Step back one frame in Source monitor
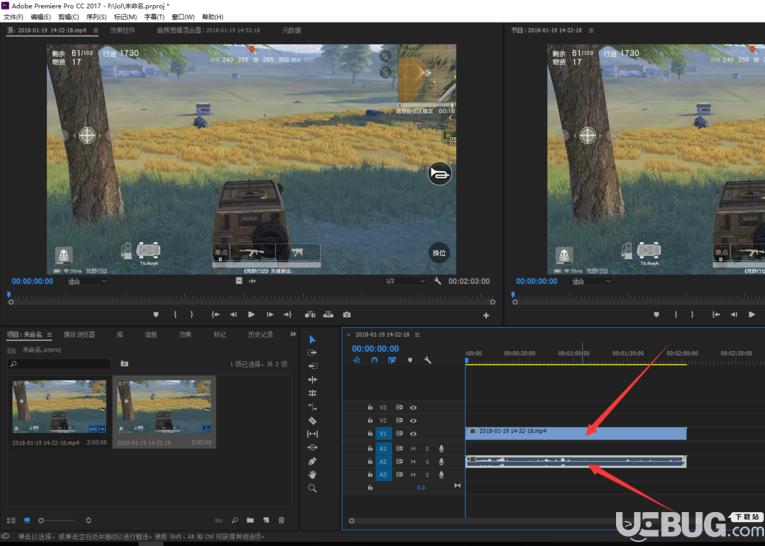 pos(233,315)
